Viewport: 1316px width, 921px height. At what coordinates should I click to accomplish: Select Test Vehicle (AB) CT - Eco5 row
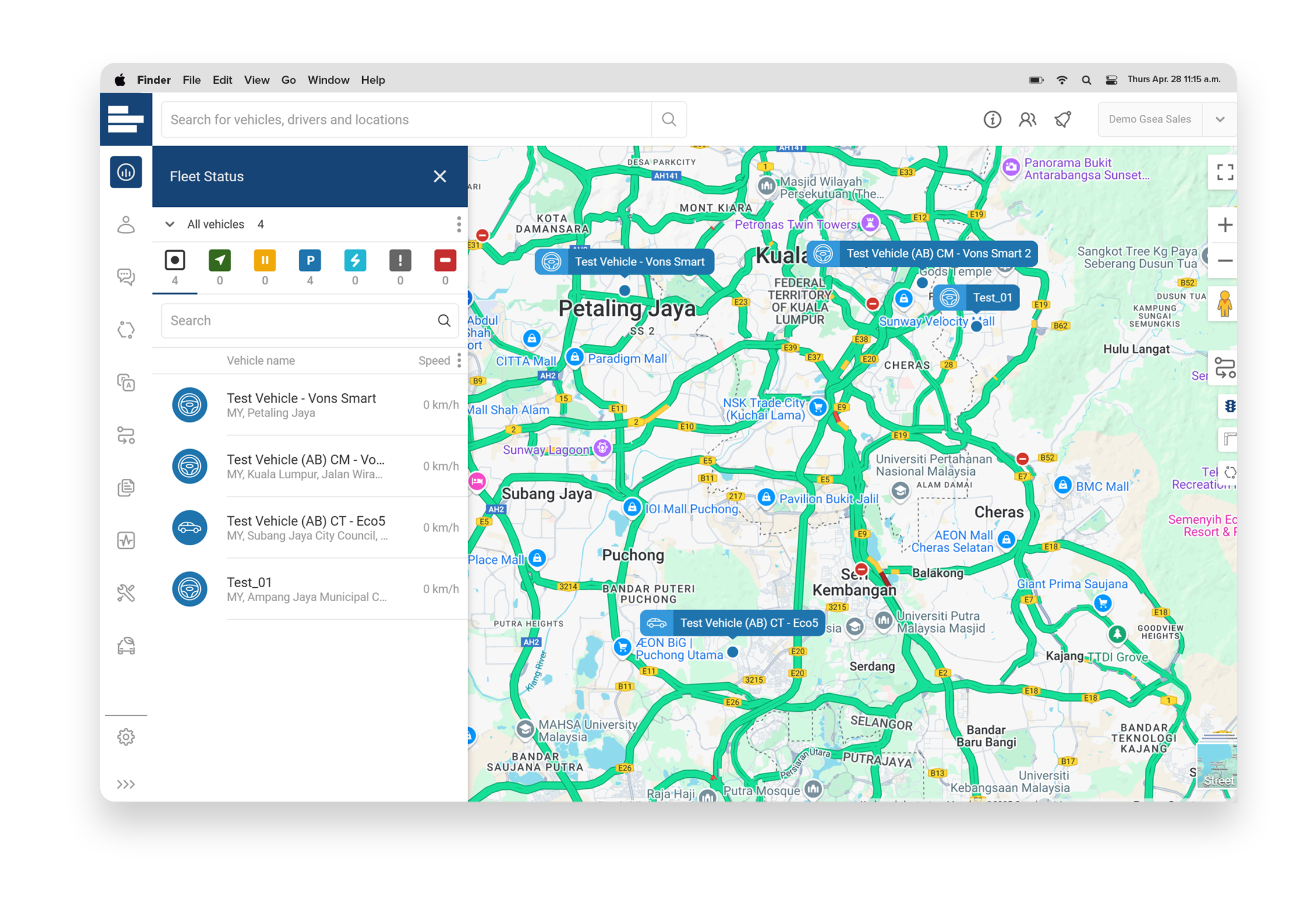(x=310, y=527)
